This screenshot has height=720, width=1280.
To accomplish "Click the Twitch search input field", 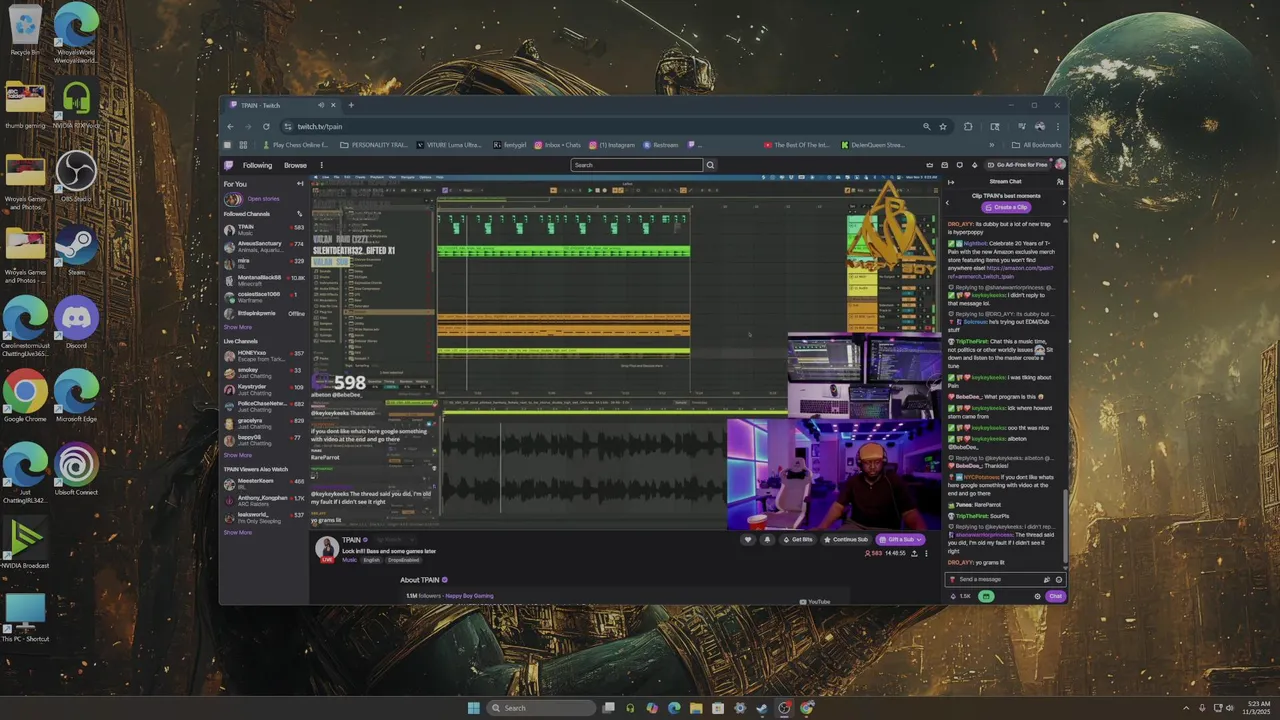I will coord(637,165).
